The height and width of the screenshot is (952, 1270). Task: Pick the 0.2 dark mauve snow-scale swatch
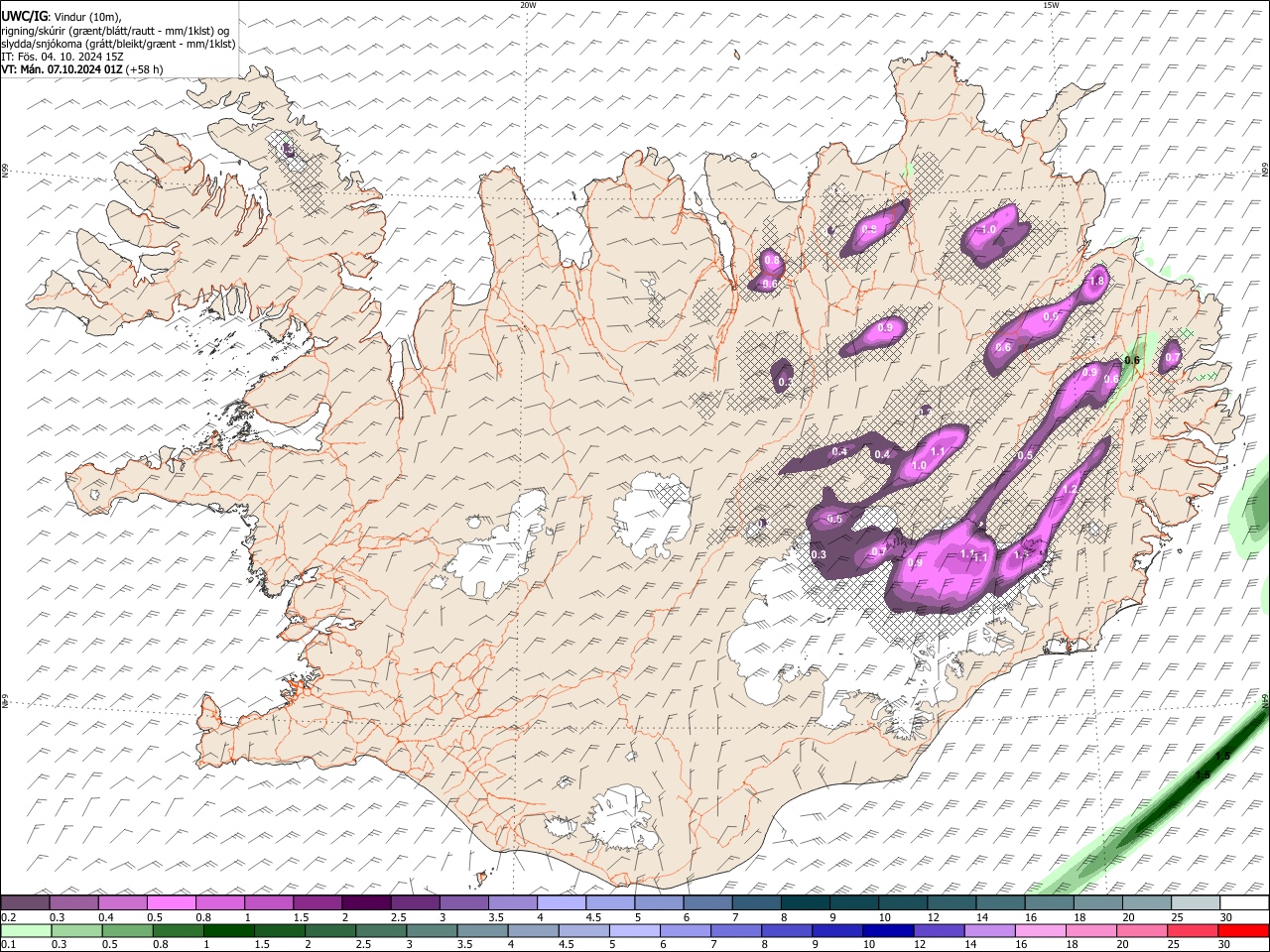(26, 902)
